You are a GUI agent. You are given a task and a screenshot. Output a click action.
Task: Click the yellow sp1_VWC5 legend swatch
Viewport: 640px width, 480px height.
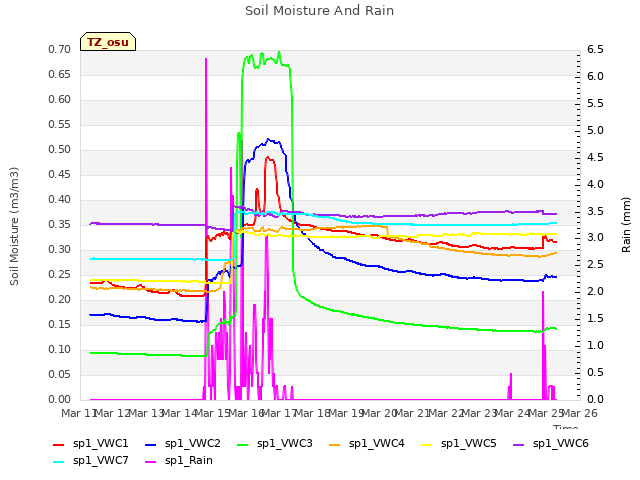click(x=427, y=445)
